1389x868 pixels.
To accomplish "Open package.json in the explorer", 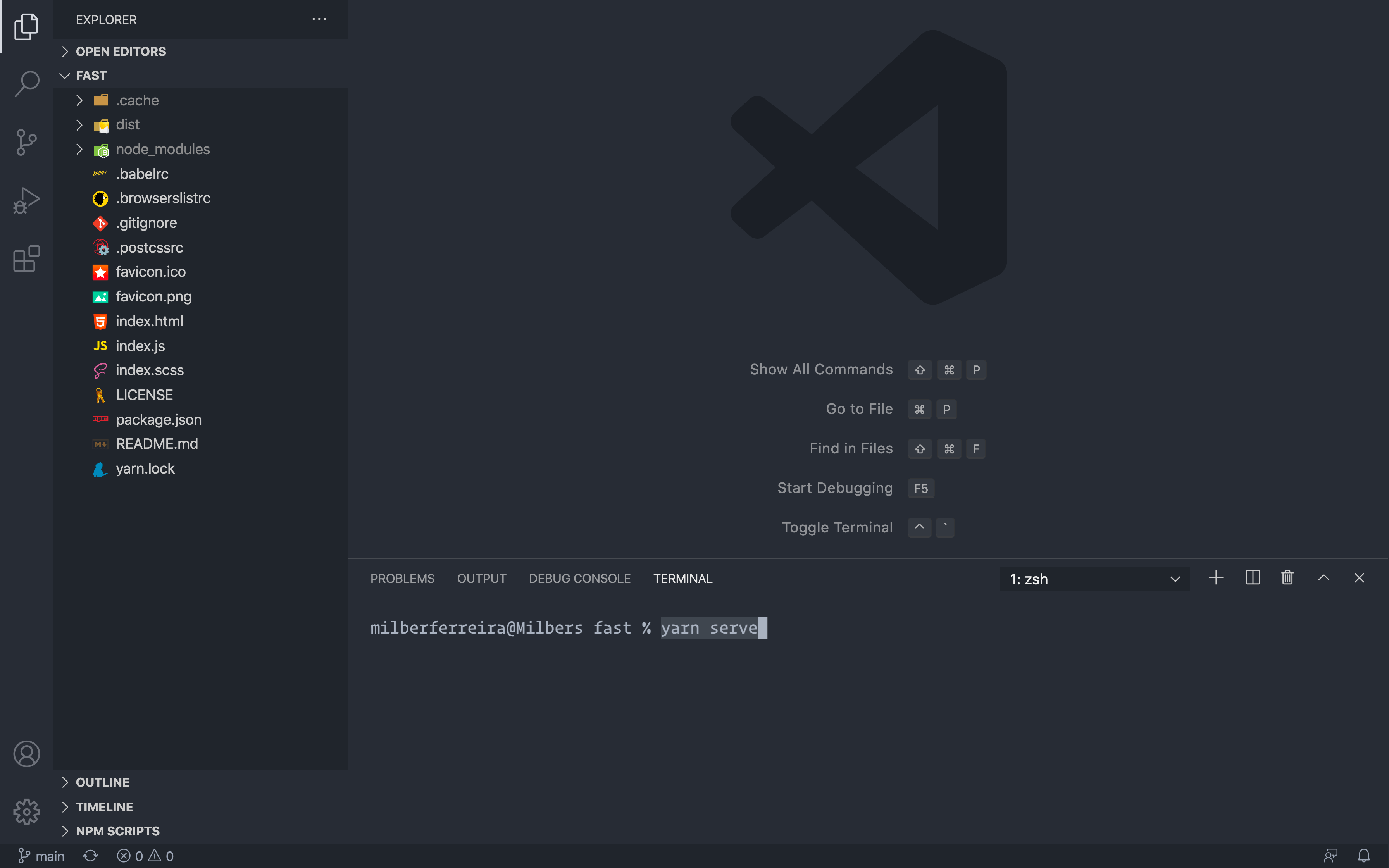I will (159, 420).
